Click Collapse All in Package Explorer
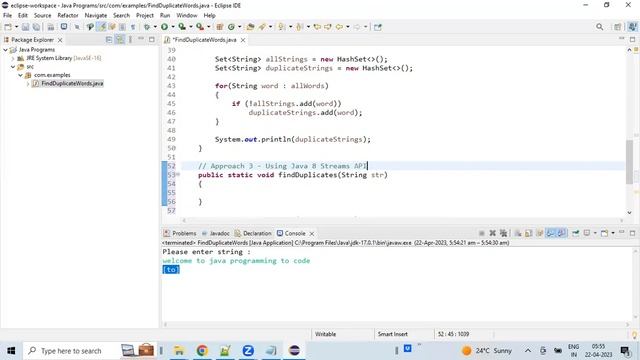The image size is (640, 360). [109, 39]
